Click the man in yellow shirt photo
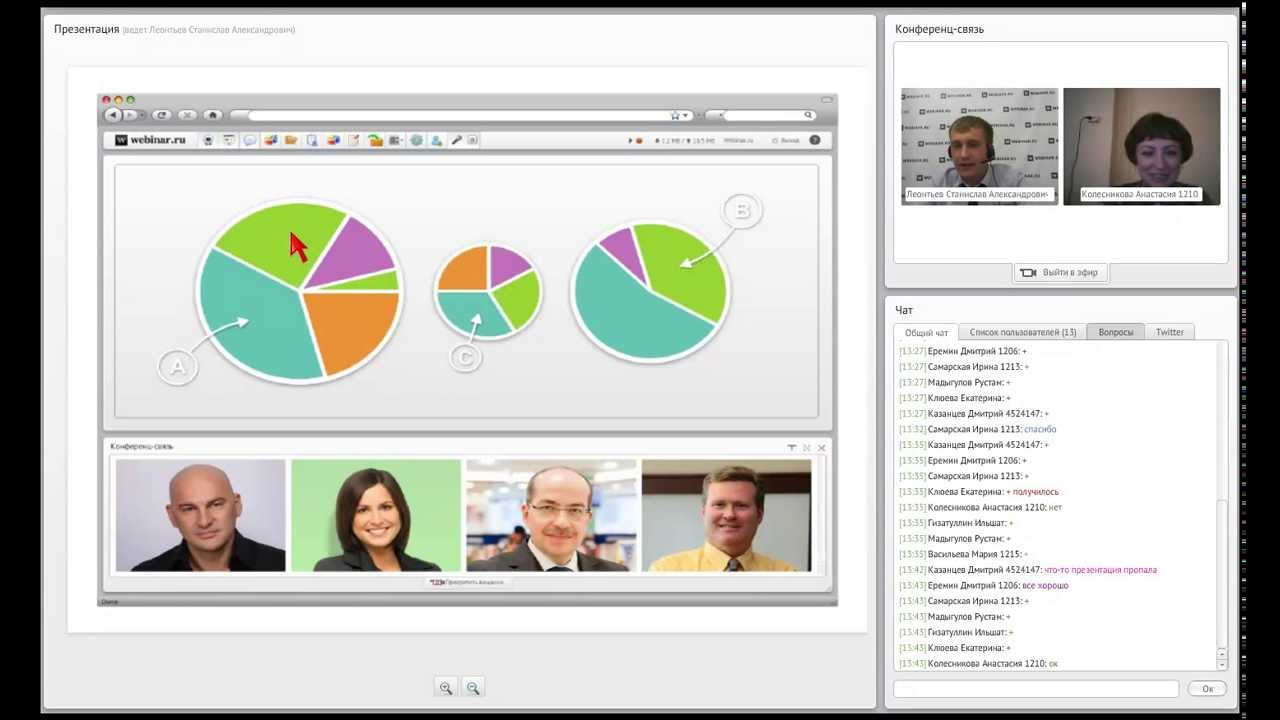 click(726, 515)
